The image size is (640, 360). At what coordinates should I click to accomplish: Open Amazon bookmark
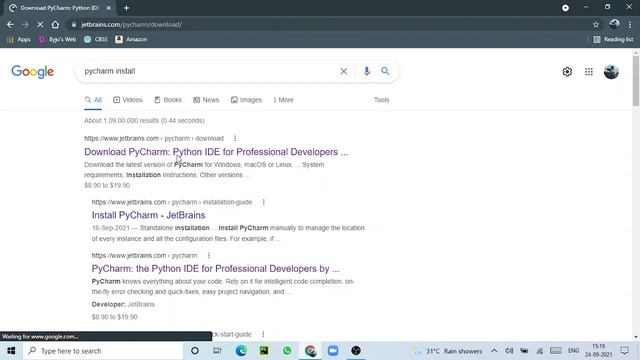pyautogui.click(x=131, y=39)
